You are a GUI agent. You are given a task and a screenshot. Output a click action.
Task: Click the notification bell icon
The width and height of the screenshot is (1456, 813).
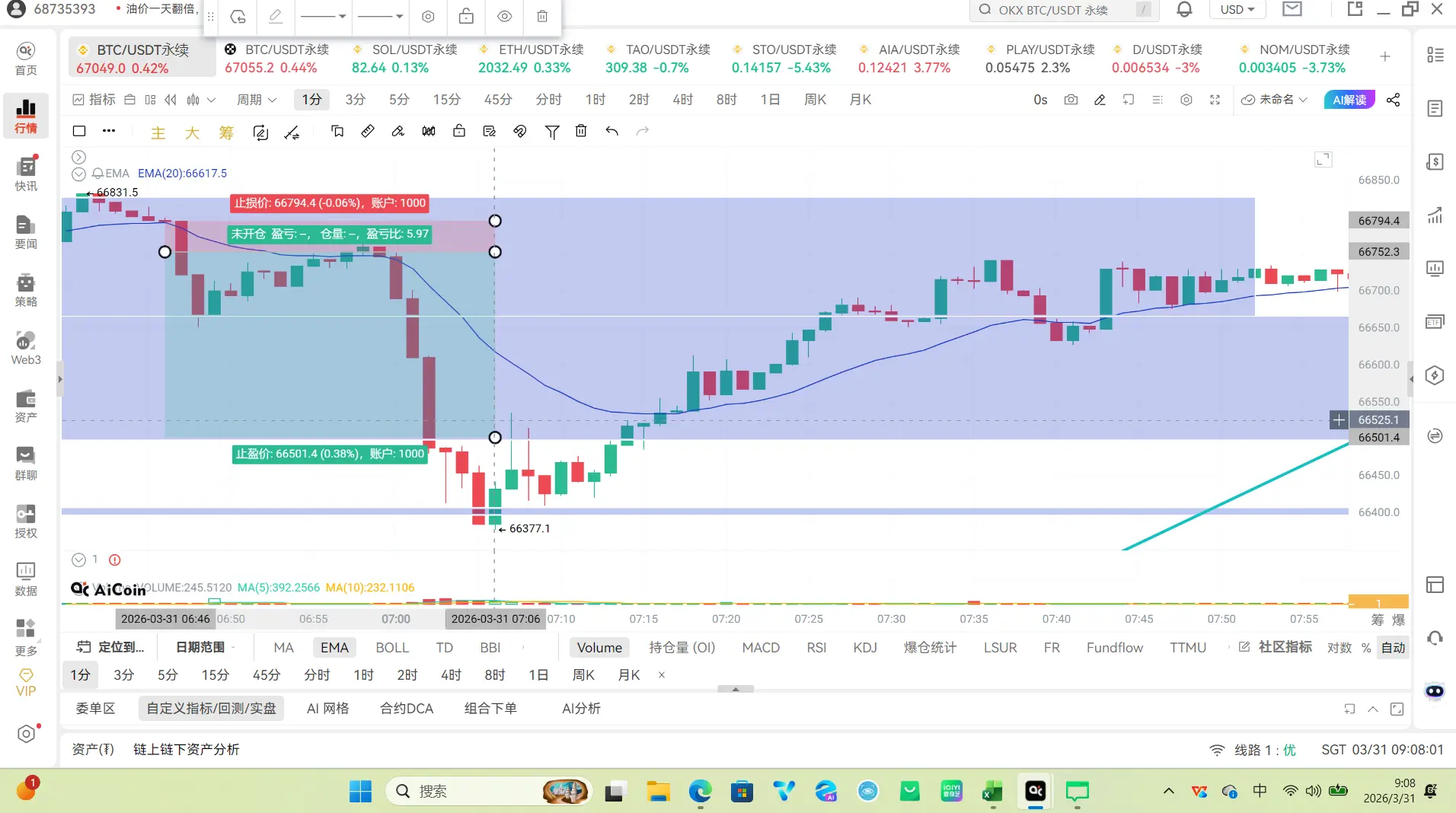point(1184,9)
